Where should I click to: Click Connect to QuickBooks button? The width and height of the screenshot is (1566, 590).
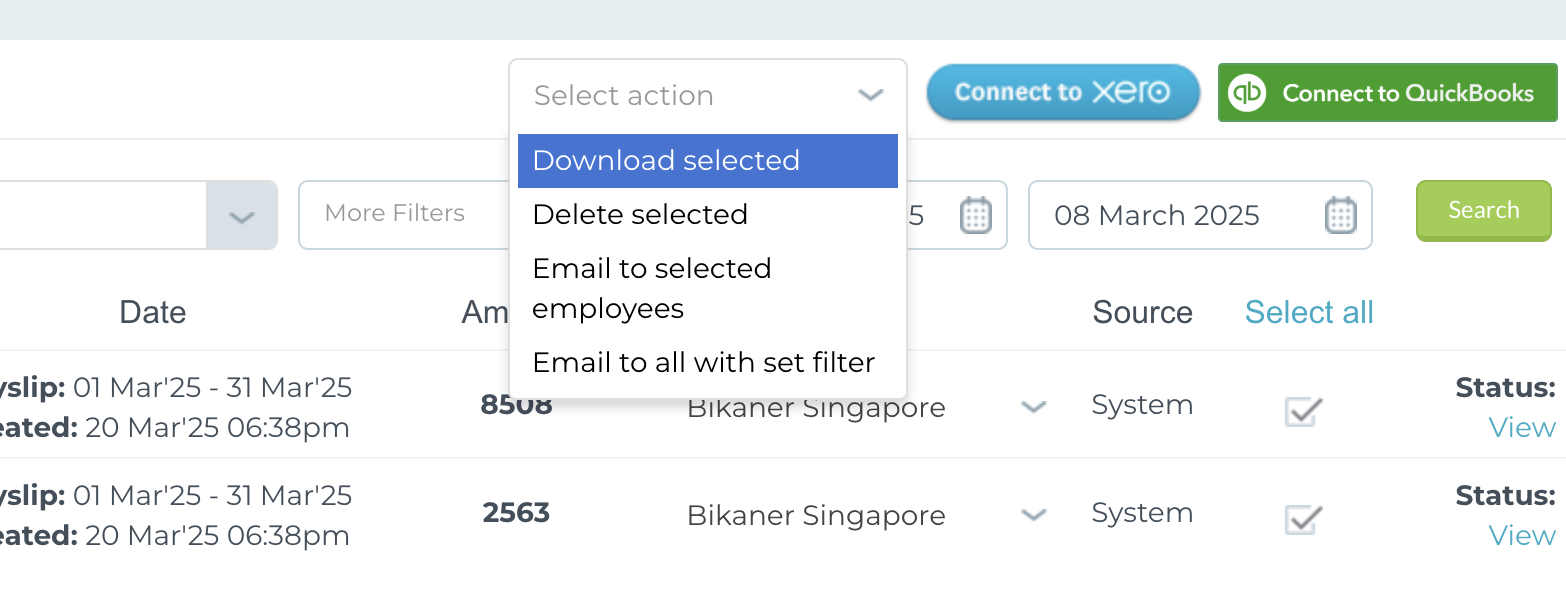pyautogui.click(x=1387, y=93)
